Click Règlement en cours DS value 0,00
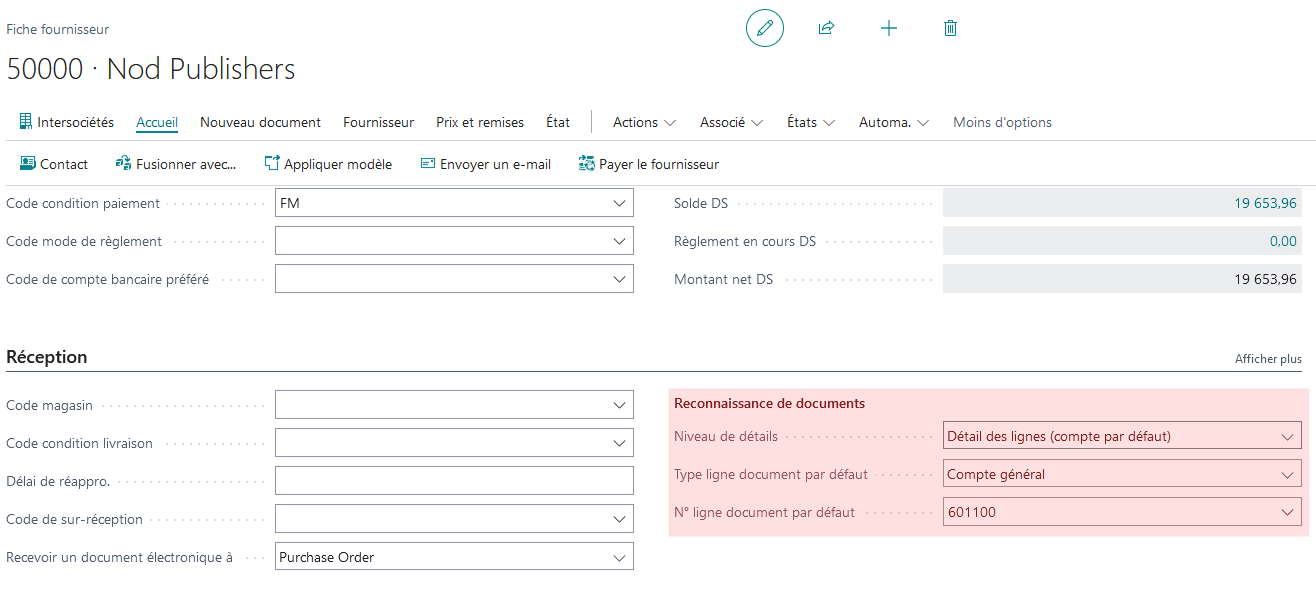 click(x=1283, y=241)
